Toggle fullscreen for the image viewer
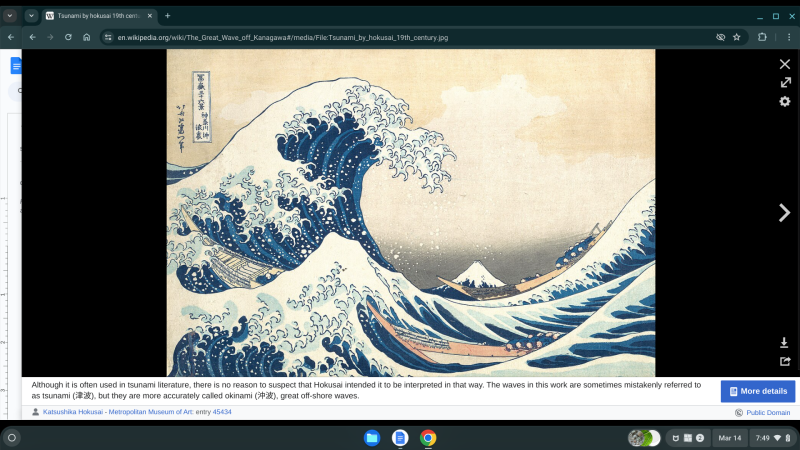Viewport: 800px width, 450px height. (785, 82)
